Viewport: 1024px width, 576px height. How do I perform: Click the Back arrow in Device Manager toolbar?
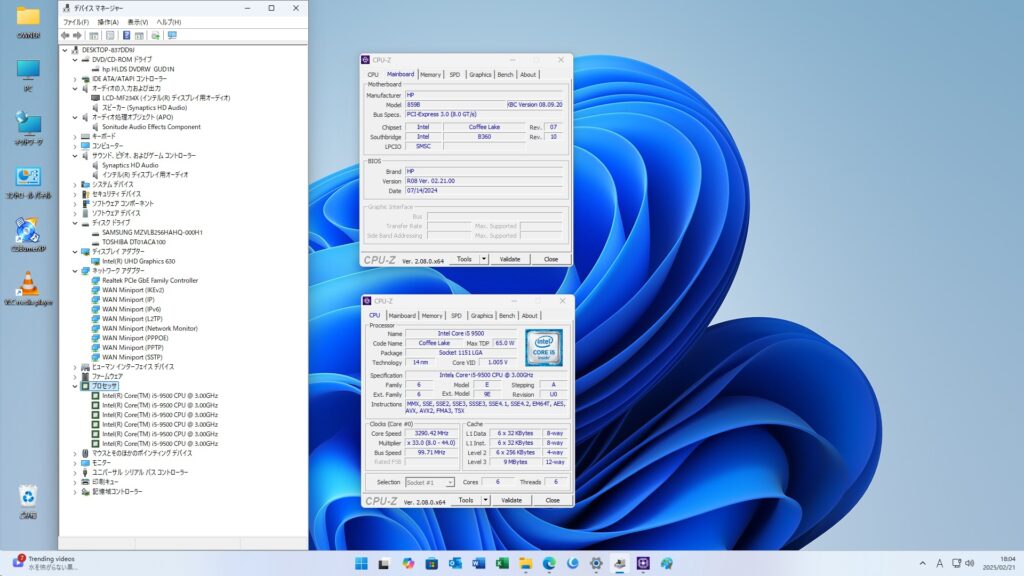point(65,35)
